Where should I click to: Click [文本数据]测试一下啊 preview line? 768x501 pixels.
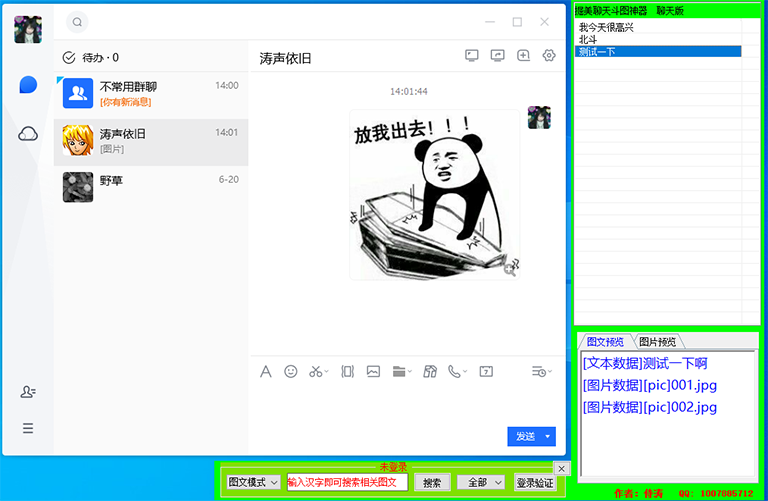[645, 363]
